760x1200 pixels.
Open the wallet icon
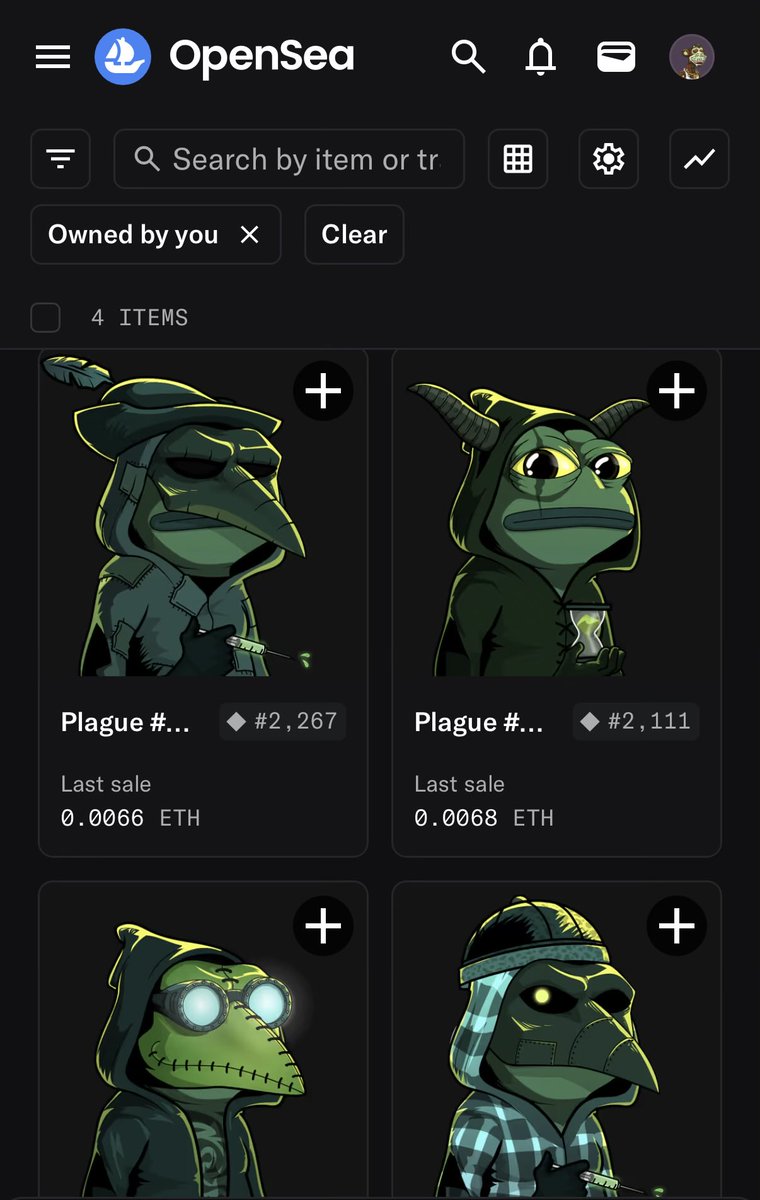616,57
